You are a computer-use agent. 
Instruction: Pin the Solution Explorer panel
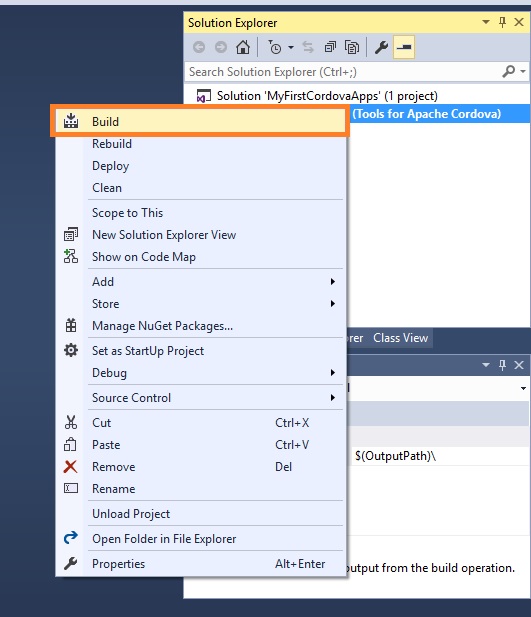pos(502,22)
